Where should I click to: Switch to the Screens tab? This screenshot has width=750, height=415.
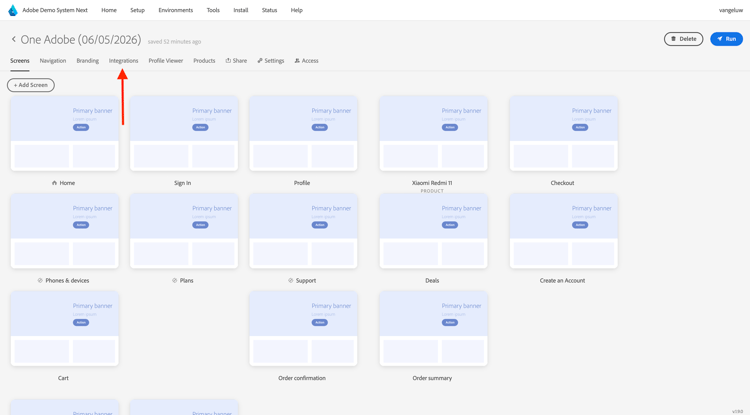coord(20,61)
